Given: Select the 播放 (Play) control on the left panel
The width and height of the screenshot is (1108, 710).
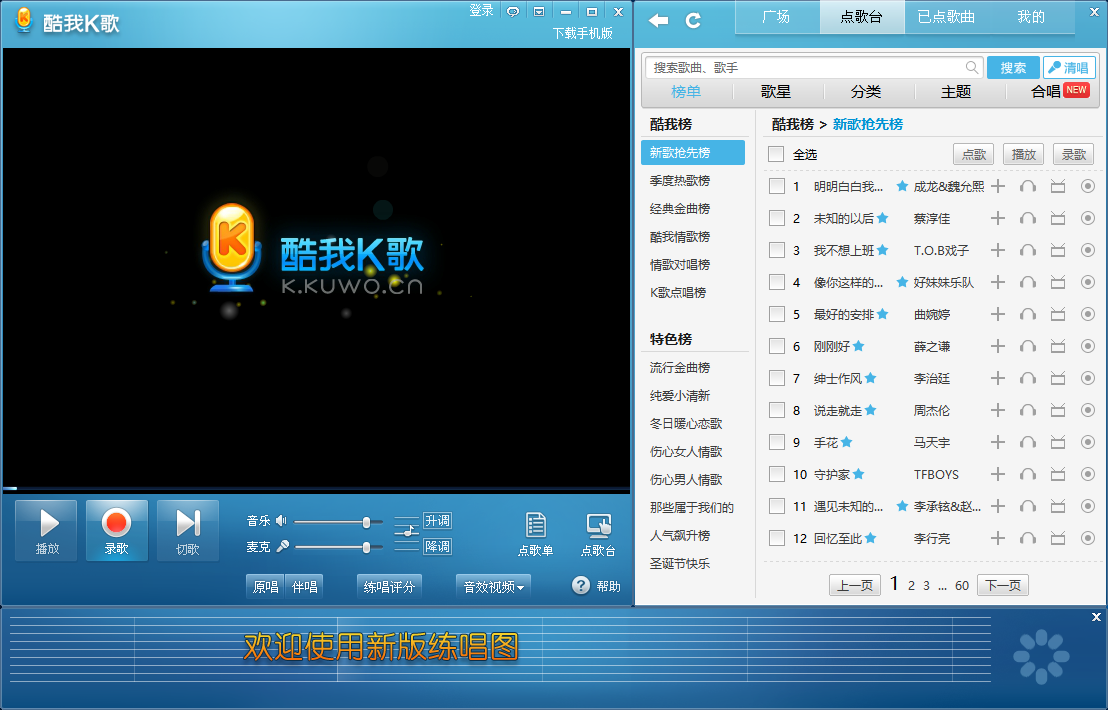Looking at the screenshot, I should (x=45, y=530).
